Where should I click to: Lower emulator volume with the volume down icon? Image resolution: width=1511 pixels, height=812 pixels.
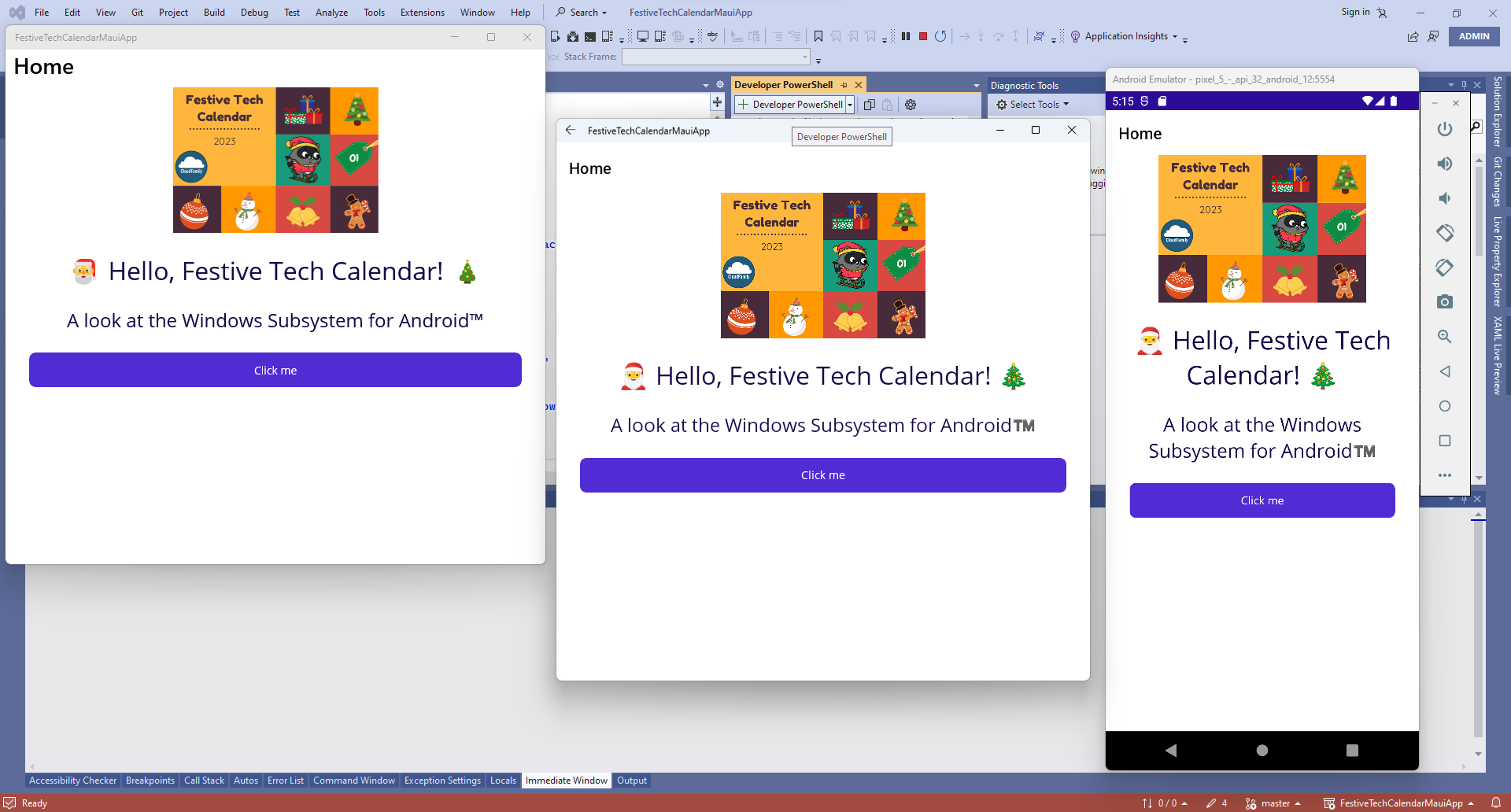[1445, 198]
